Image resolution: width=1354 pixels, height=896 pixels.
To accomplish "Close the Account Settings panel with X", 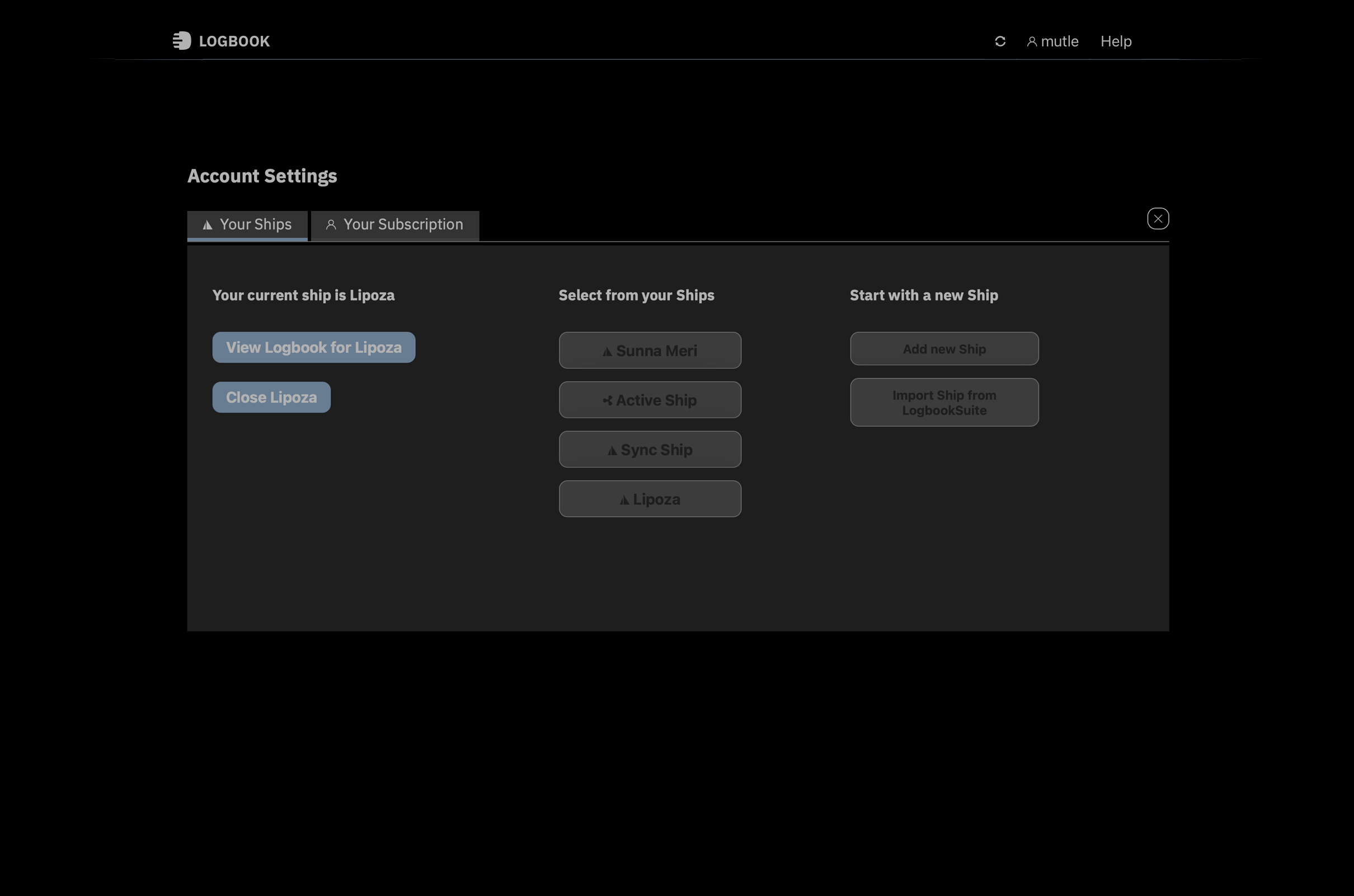I will pyautogui.click(x=1158, y=218).
